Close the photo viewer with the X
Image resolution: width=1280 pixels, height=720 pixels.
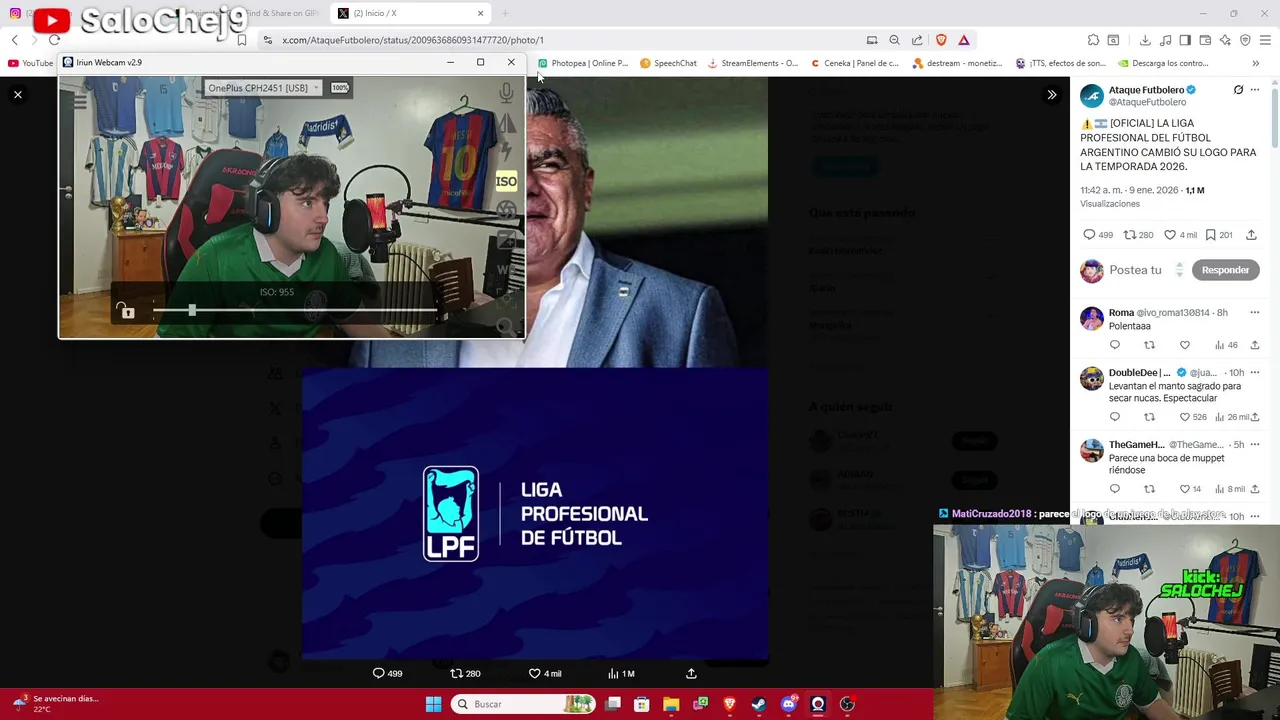coord(17,94)
